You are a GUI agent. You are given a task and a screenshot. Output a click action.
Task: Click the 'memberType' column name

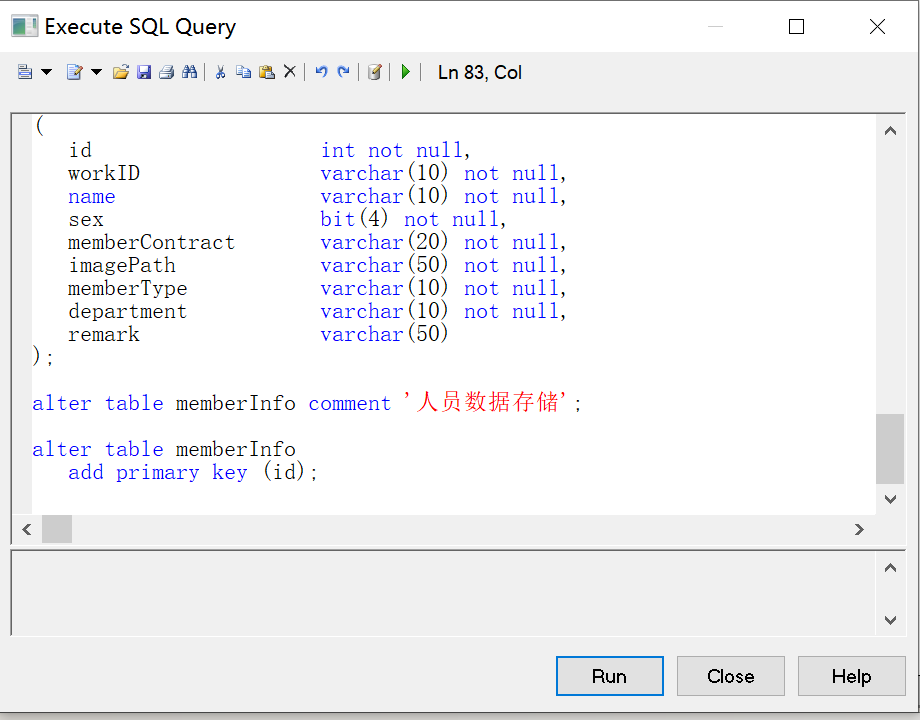(127, 289)
